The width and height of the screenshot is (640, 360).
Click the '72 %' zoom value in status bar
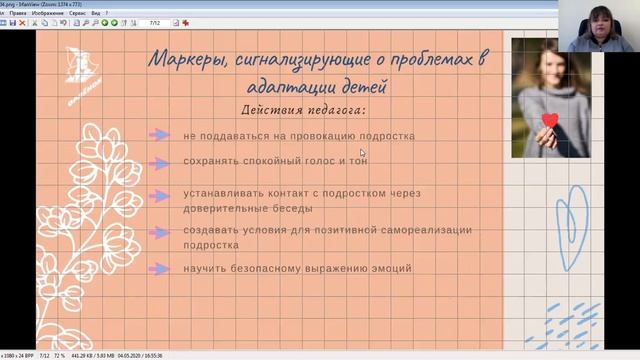click(x=60, y=356)
